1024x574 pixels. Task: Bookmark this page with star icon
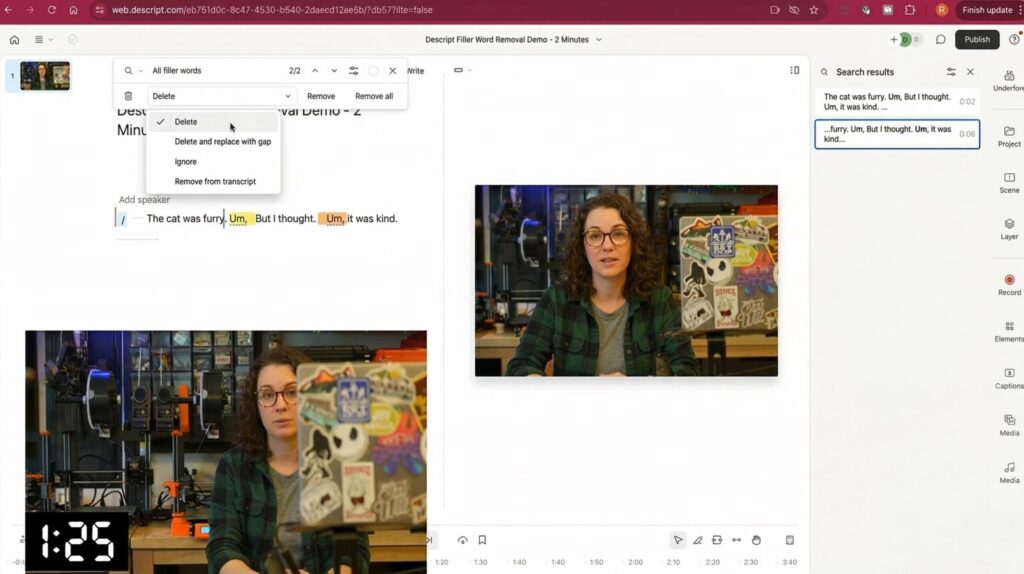coord(814,10)
